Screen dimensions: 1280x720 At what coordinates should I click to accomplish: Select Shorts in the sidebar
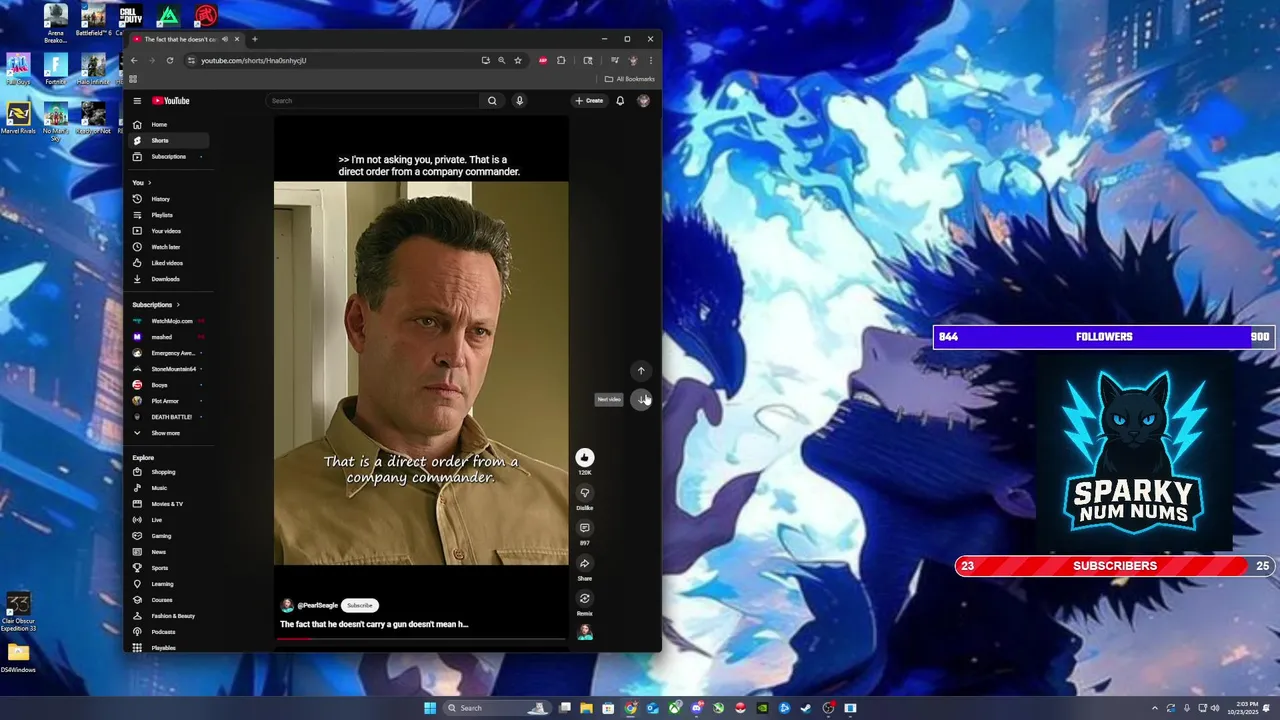(x=167, y=140)
